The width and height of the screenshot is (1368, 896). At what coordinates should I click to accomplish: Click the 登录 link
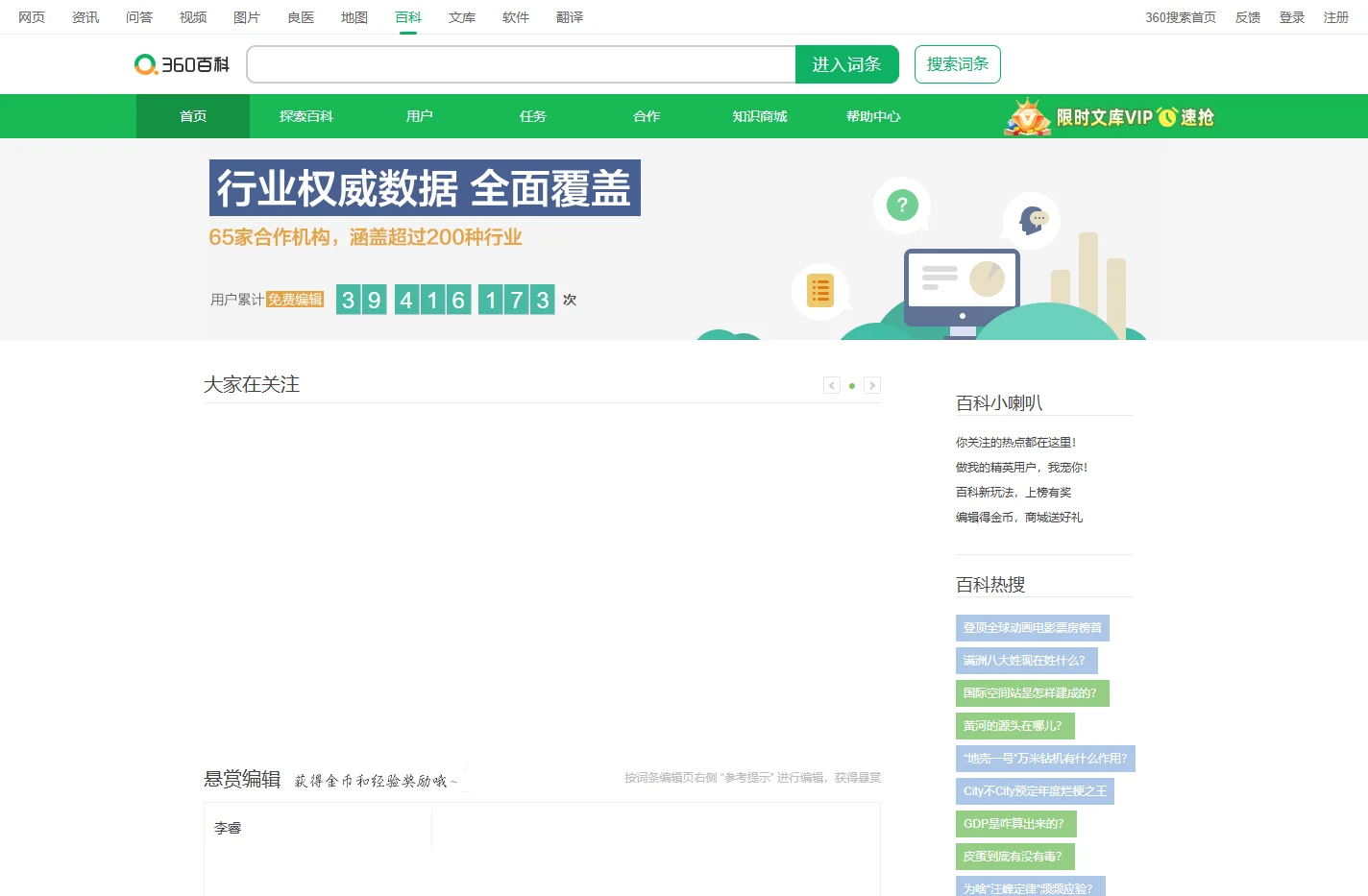(1292, 17)
